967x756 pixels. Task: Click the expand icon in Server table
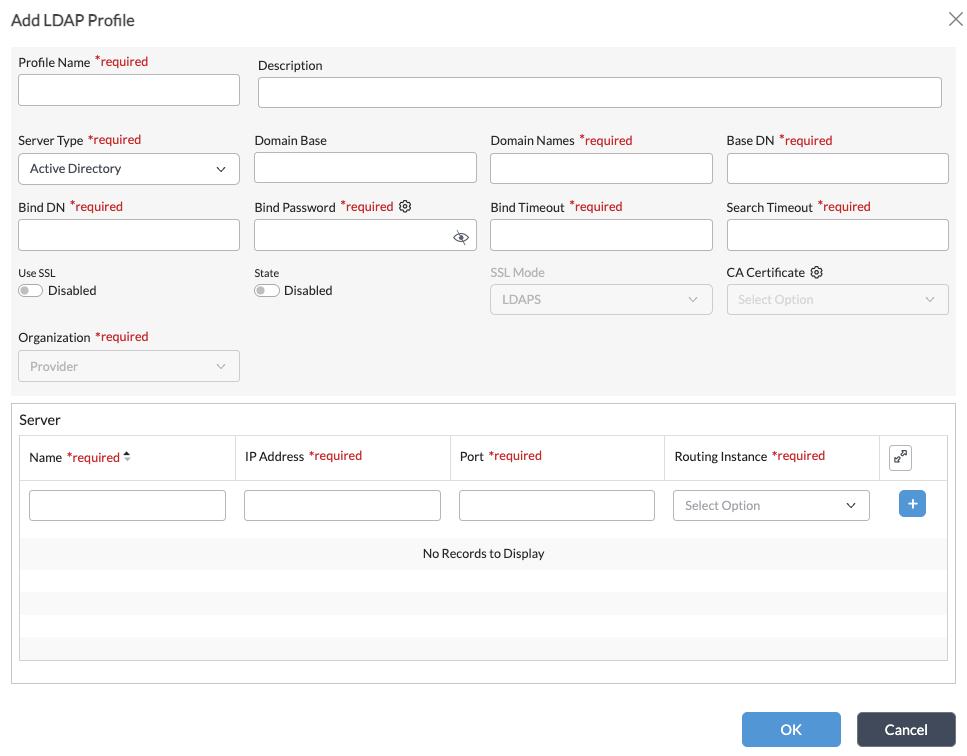click(900, 457)
